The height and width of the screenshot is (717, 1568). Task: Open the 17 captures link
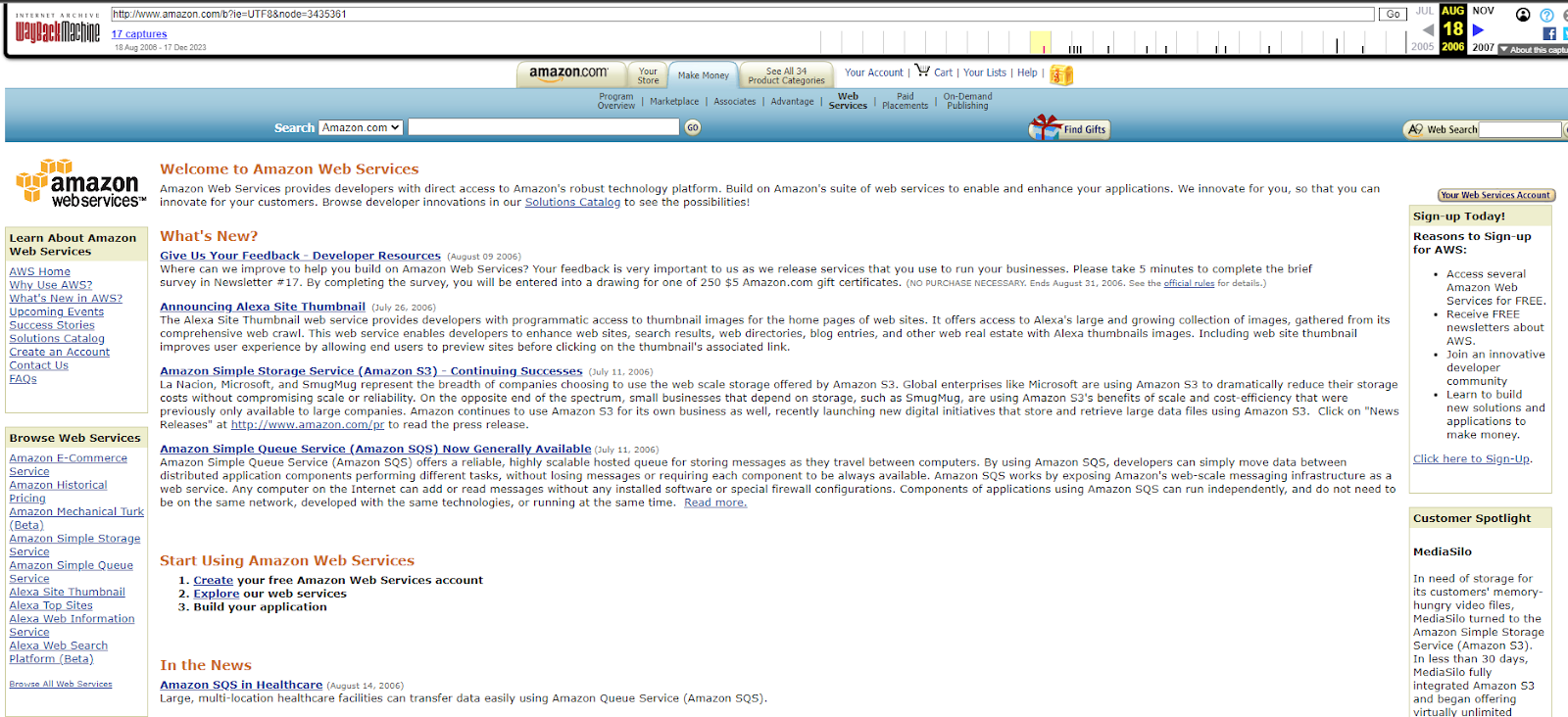tap(139, 34)
